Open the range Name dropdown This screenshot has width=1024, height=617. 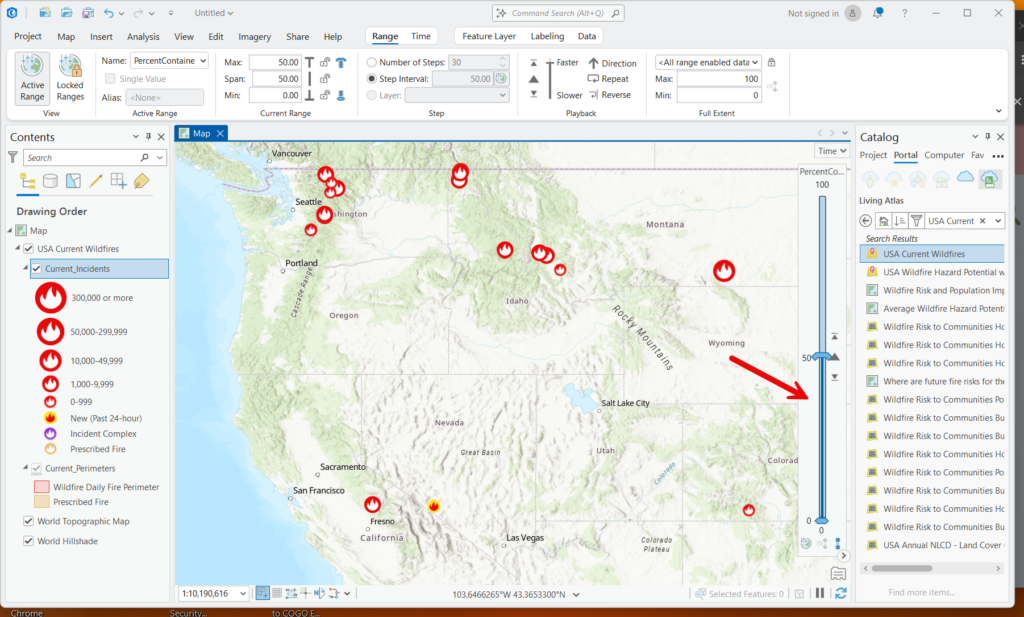click(203, 61)
